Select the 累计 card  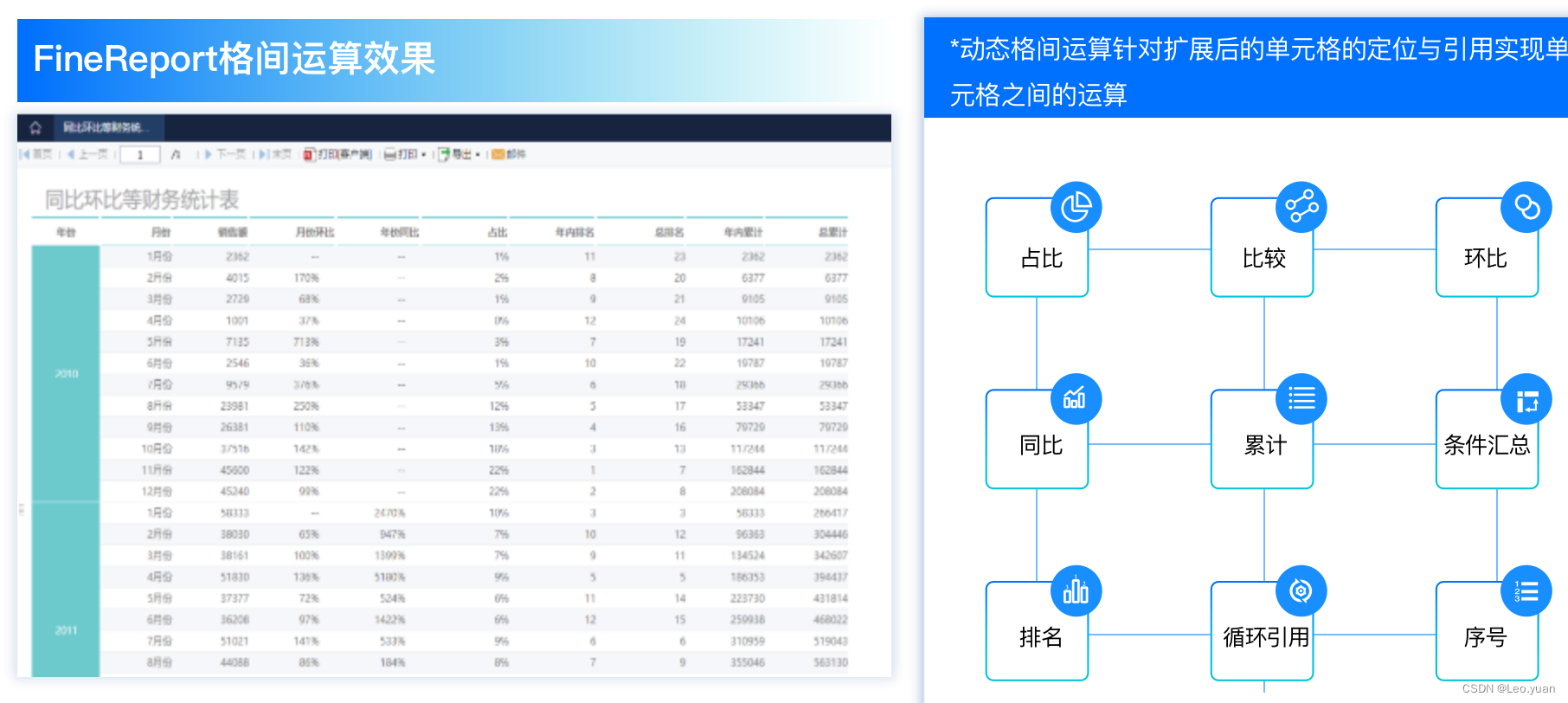[x=1263, y=440]
